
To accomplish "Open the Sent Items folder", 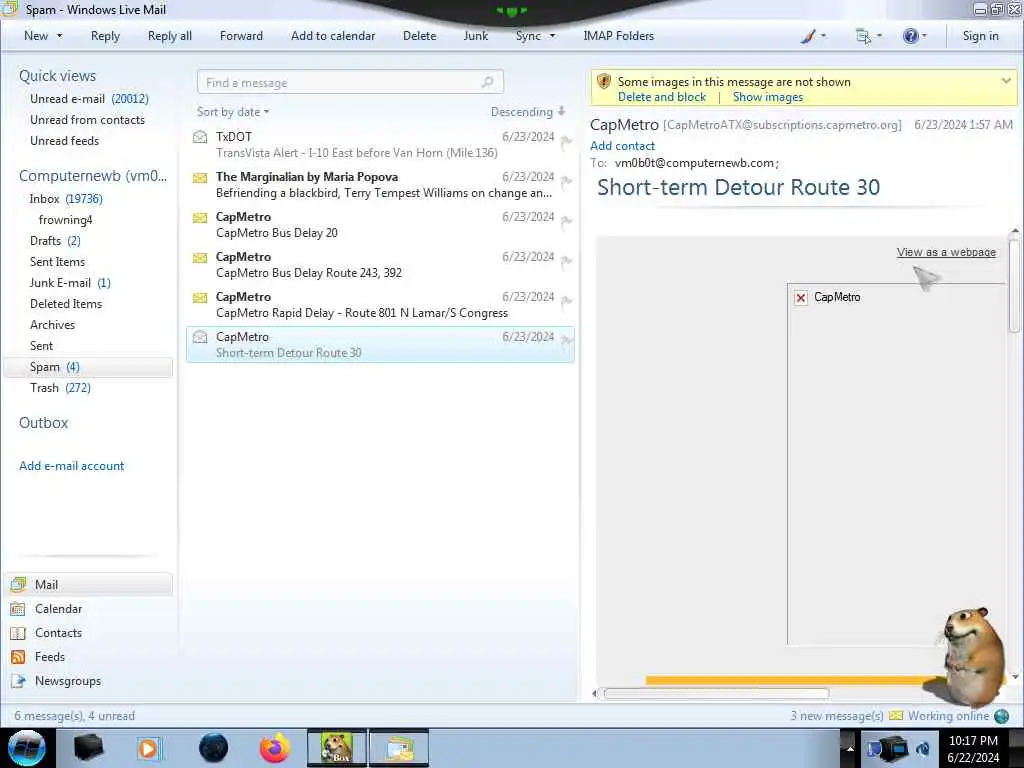I will 57,261.
